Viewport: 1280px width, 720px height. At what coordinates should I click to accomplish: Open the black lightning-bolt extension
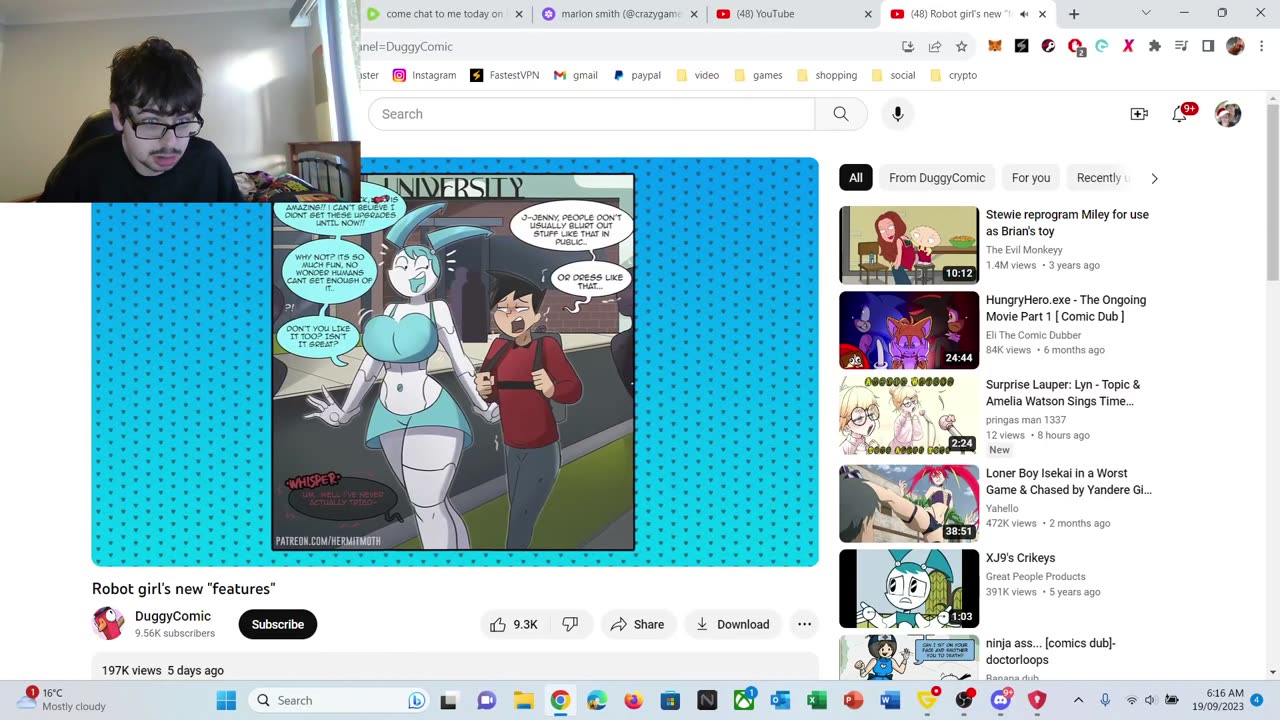[x=1021, y=46]
